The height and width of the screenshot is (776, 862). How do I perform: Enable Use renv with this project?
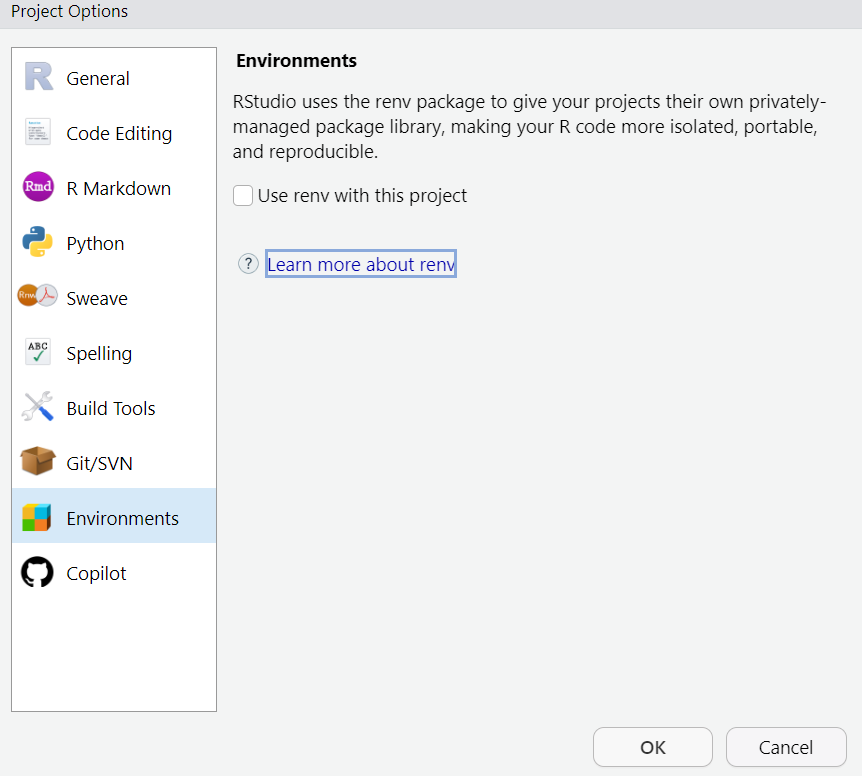pyautogui.click(x=243, y=196)
